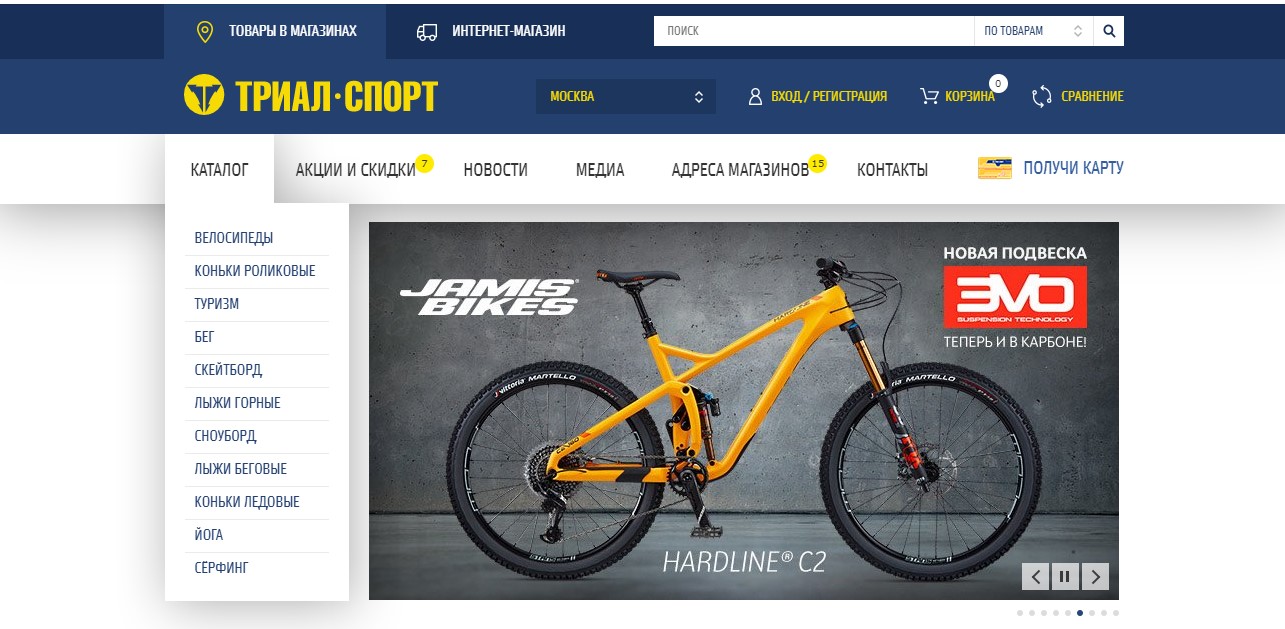Open the Москва city dropdown
Screen dimensions: 1285x629
click(x=626, y=96)
